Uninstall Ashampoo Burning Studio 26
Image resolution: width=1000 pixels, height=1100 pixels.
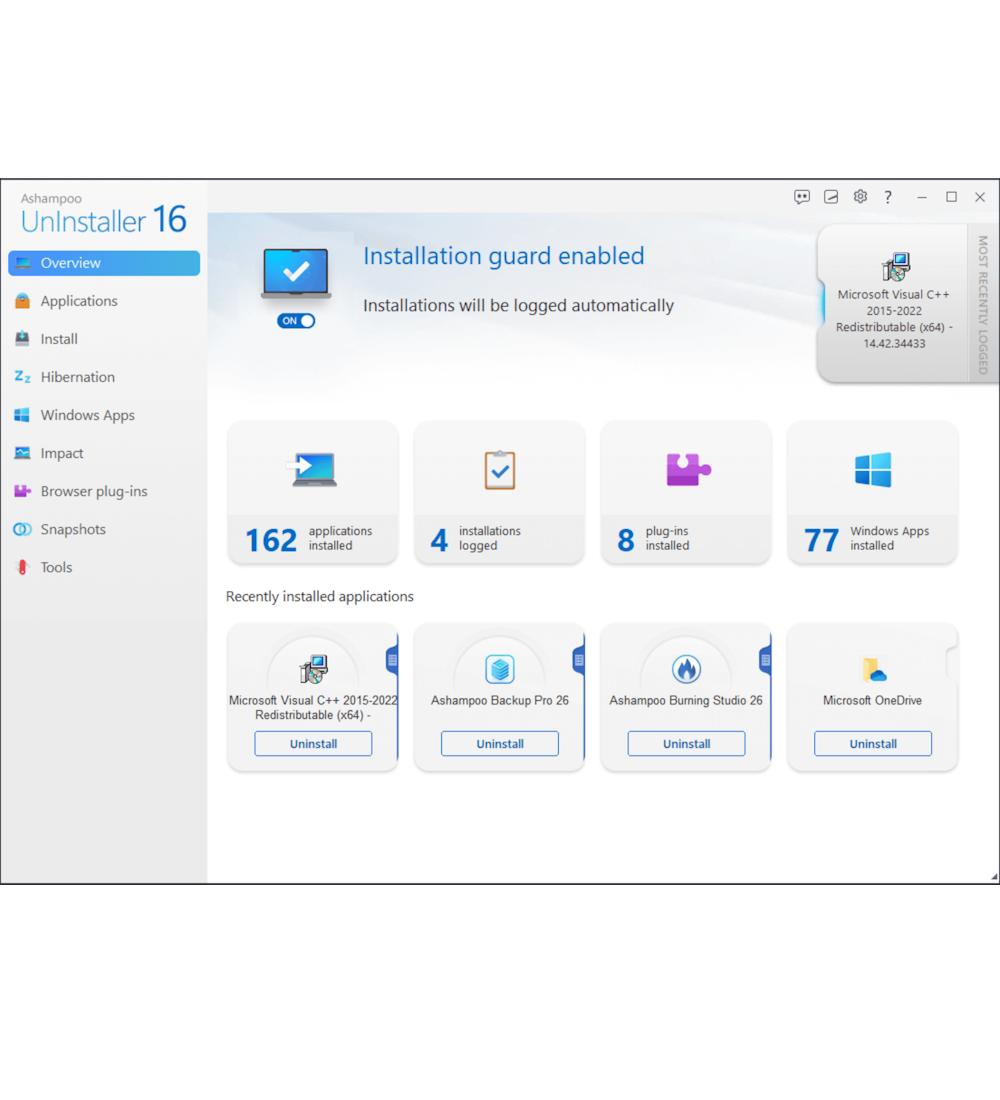point(686,744)
